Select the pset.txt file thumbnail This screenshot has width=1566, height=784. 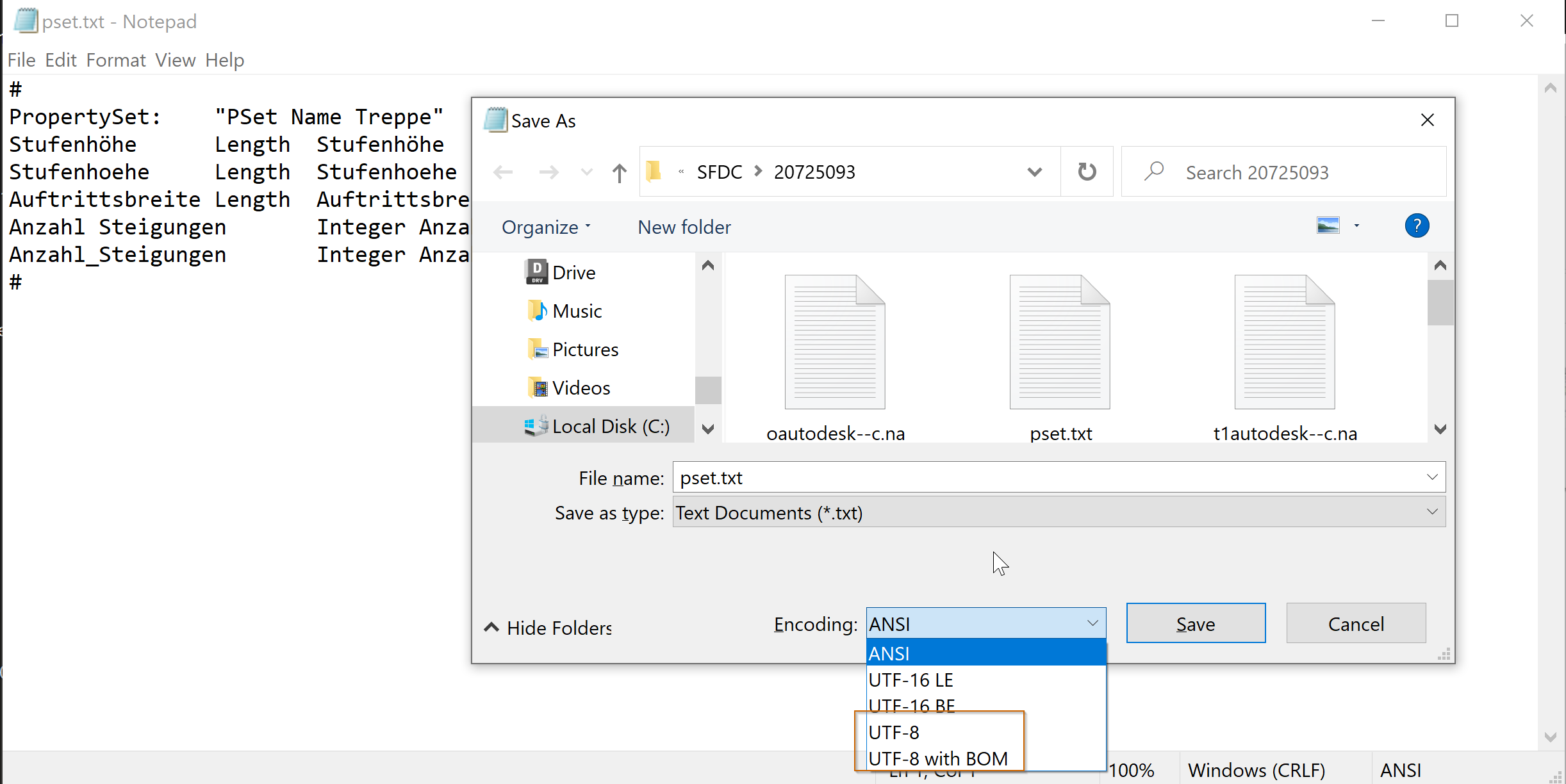click(1060, 343)
